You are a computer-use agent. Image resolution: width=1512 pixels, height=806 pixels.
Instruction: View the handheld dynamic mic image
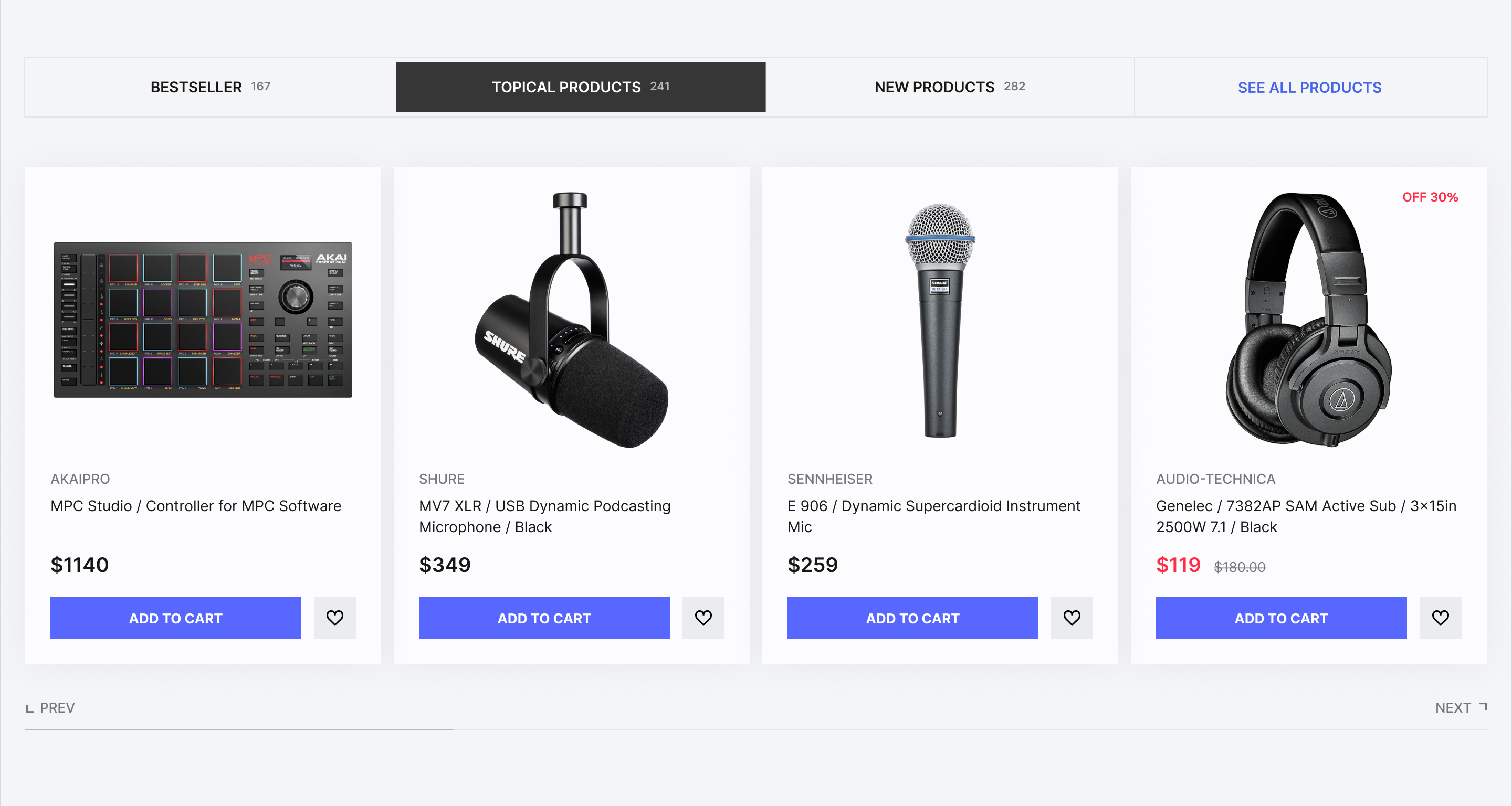pos(940,320)
